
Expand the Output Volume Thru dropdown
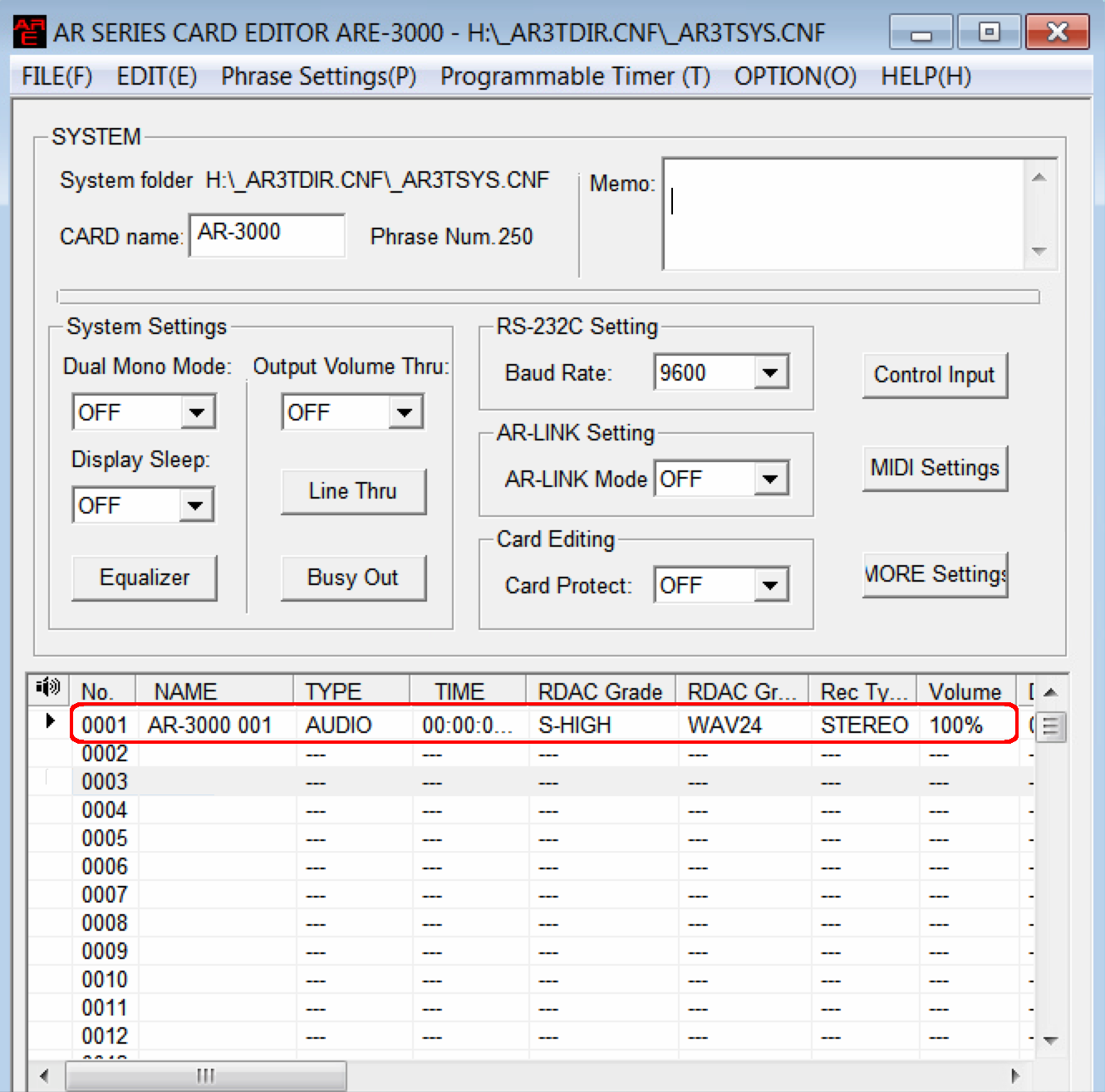(405, 412)
